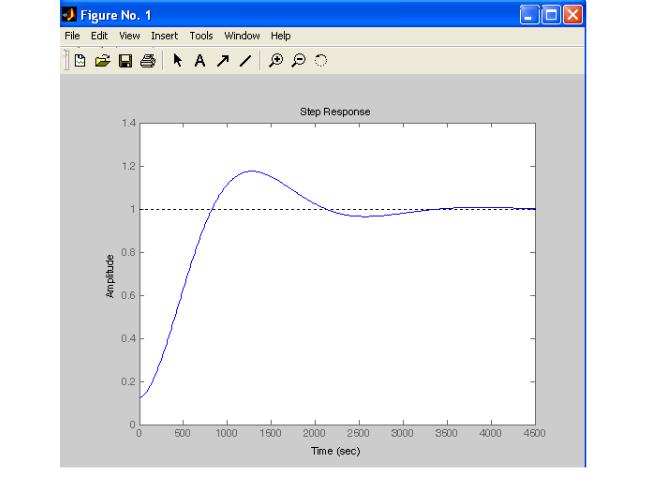Click the 'Time (sec)' x-axis label
Viewport: 646px width, 489px height.
pyautogui.click(x=335, y=451)
